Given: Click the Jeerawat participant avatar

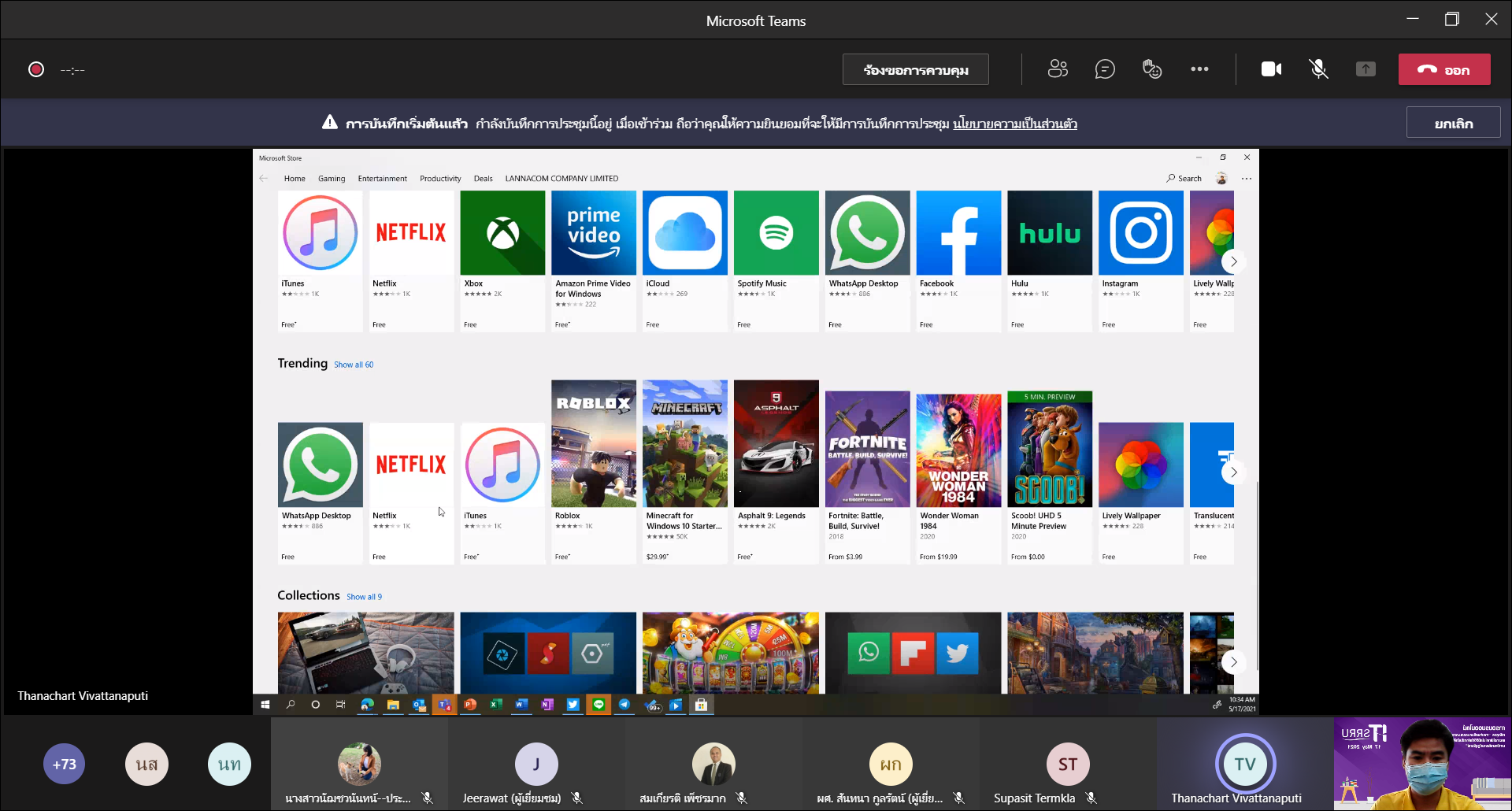Looking at the screenshot, I should pyautogui.click(x=536, y=764).
